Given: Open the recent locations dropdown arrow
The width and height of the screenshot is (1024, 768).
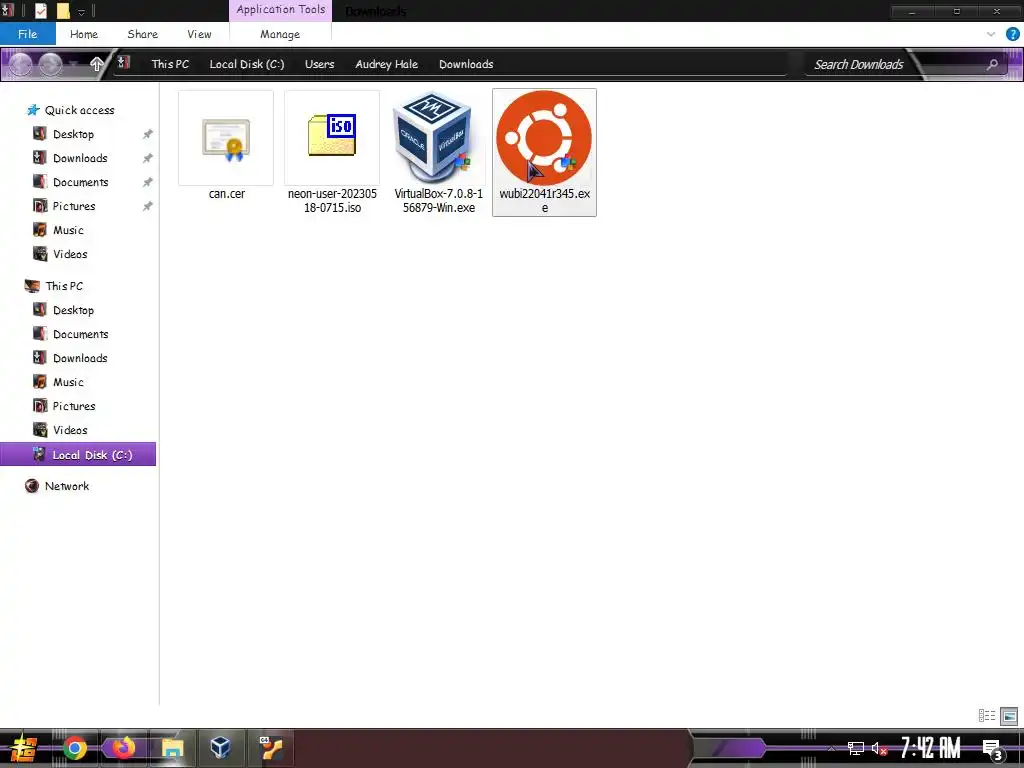Looking at the screenshot, I should (75, 64).
